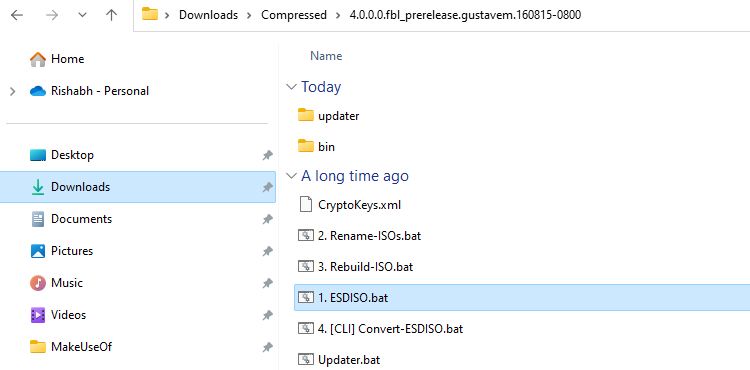Viewport: 750px width, 370px height.
Task: Click the folder icon in the address bar
Action: click(x=150, y=14)
